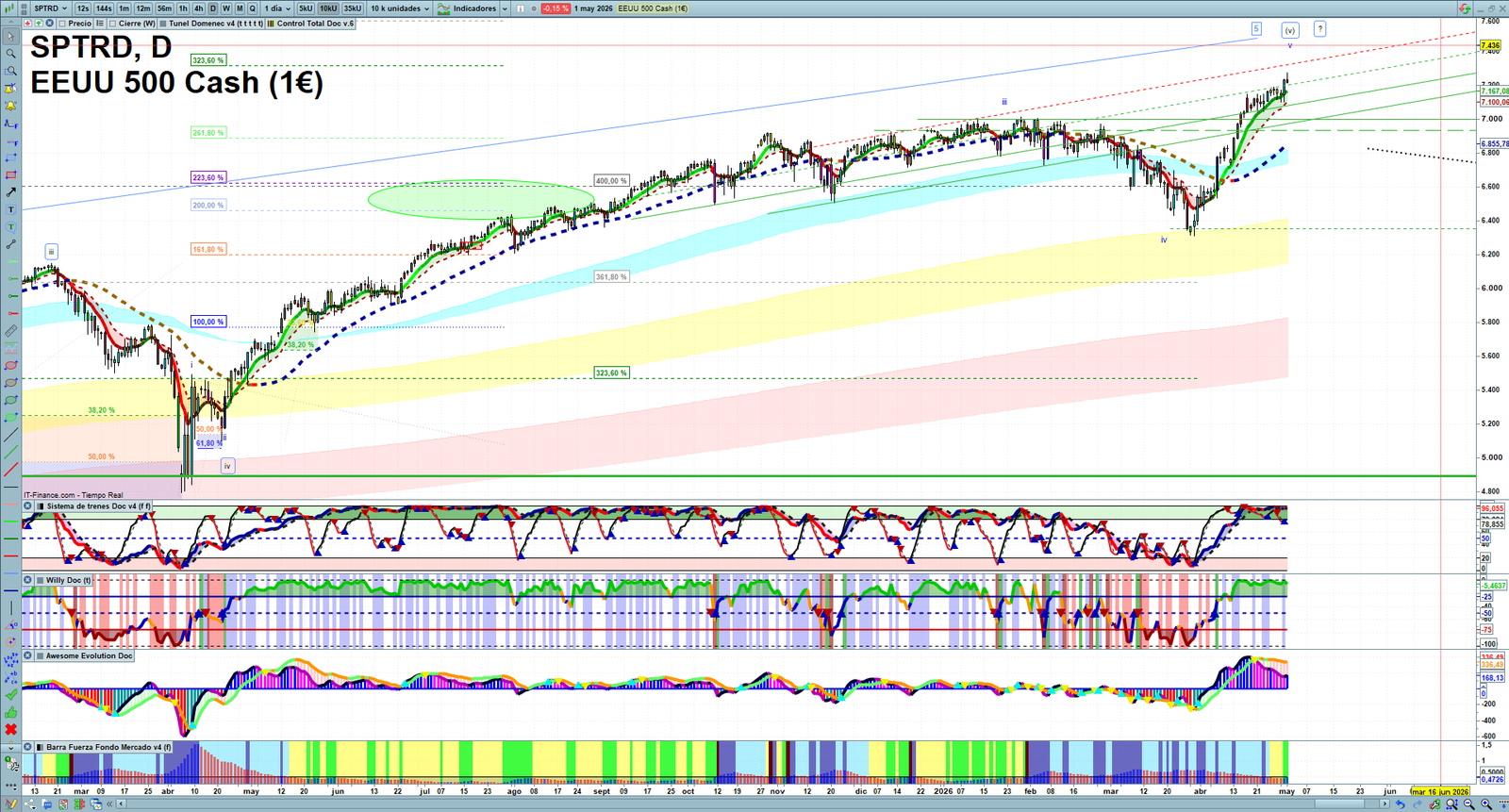Select the 144s timeframe
This screenshot has height=812, width=1509.
pyautogui.click(x=104, y=8)
